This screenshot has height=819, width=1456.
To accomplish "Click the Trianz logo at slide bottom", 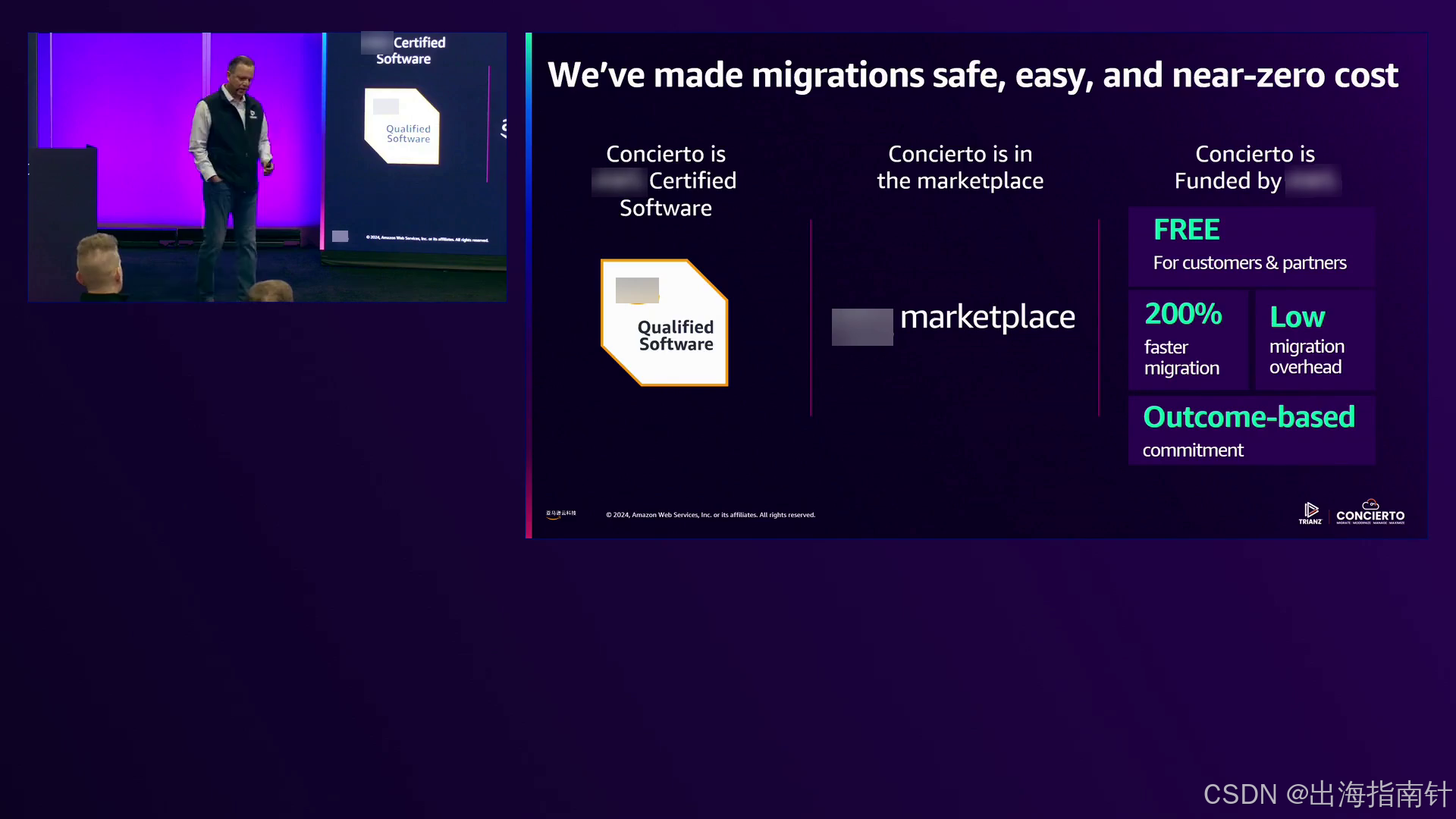I will pyautogui.click(x=1310, y=513).
